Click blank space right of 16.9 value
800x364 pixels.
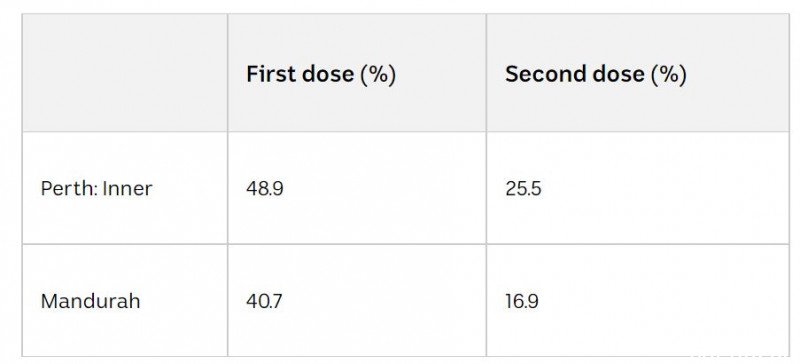pos(663,301)
